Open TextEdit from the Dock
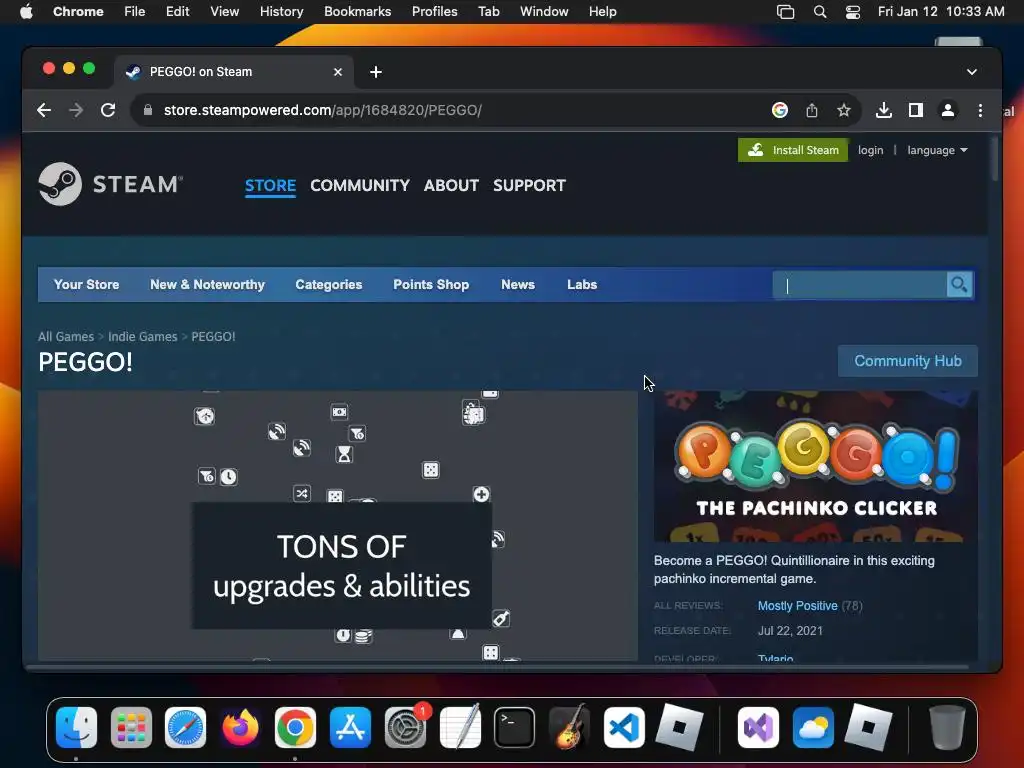This screenshot has width=1024, height=768. coord(460,728)
